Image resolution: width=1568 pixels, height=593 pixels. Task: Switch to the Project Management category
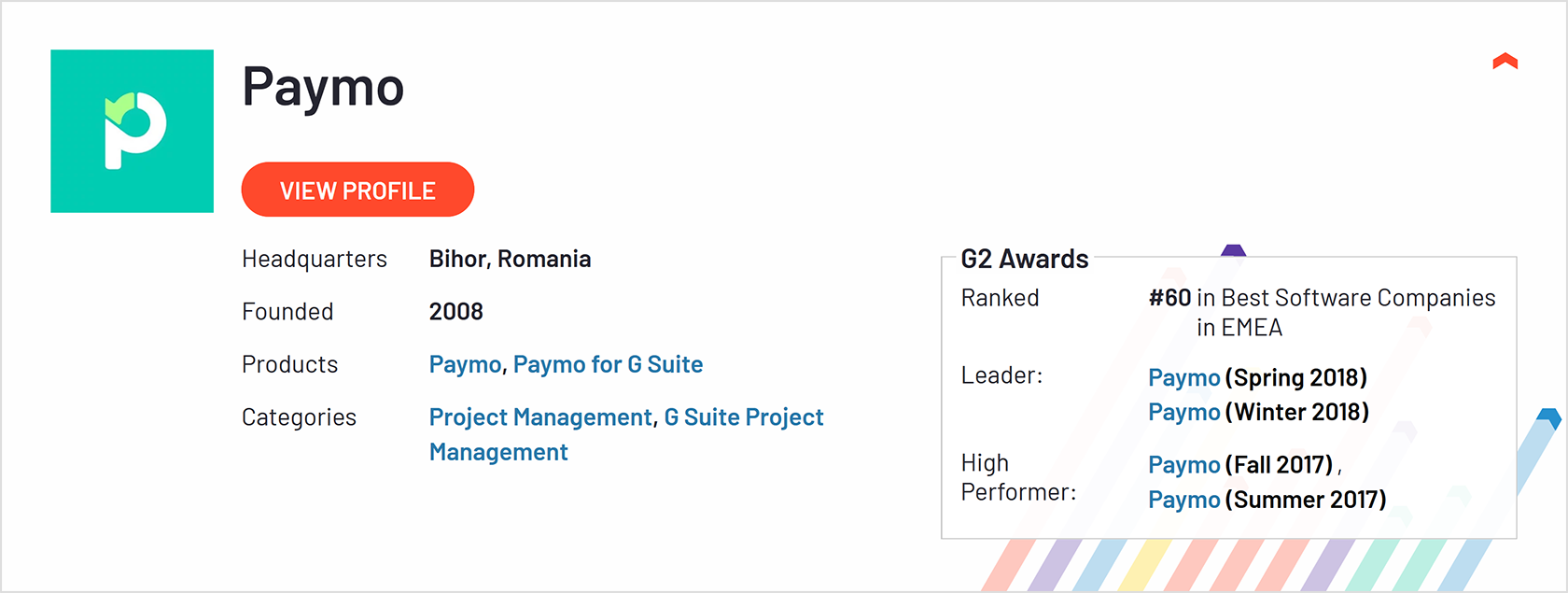[x=539, y=417]
